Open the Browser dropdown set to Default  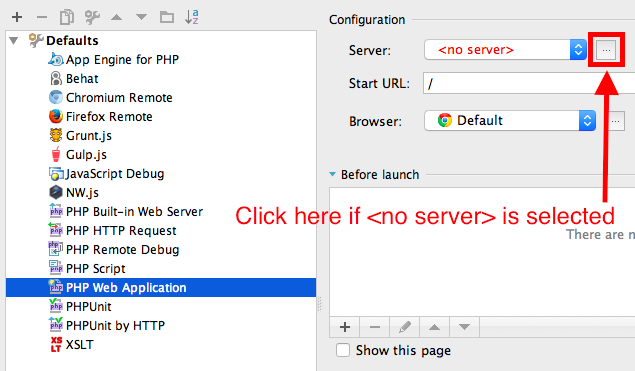pyautogui.click(x=510, y=120)
